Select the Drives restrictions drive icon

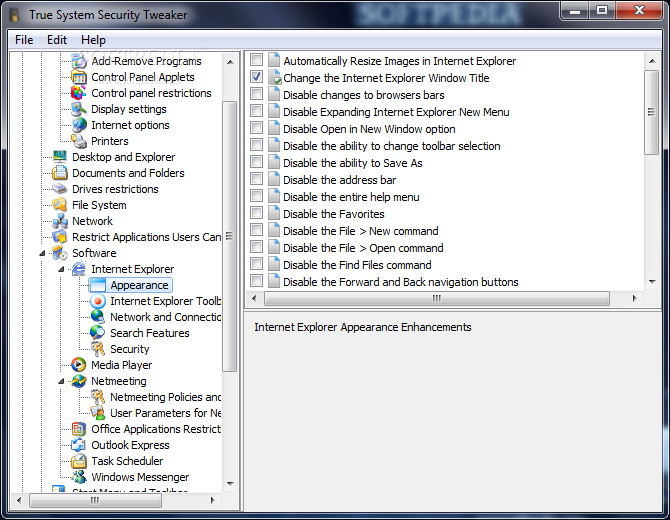[x=60, y=189]
